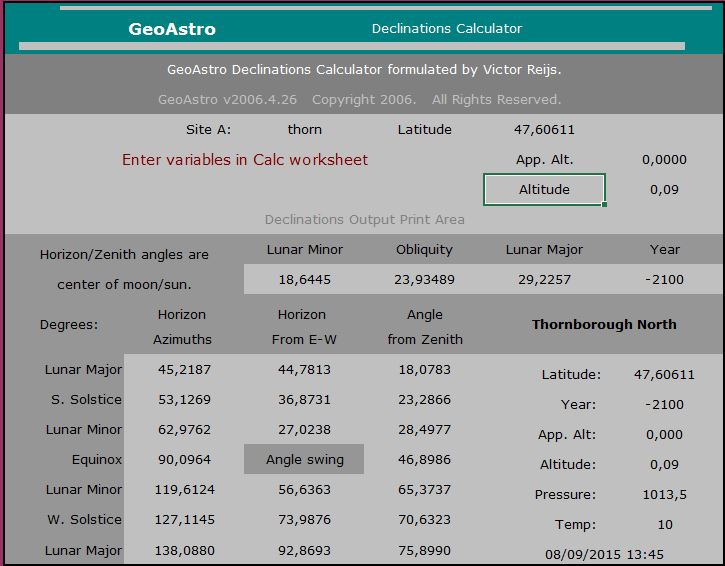Select Lunar Major value 29,2257
The height and width of the screenshot is (566, 725).
[x=544, y=280]
